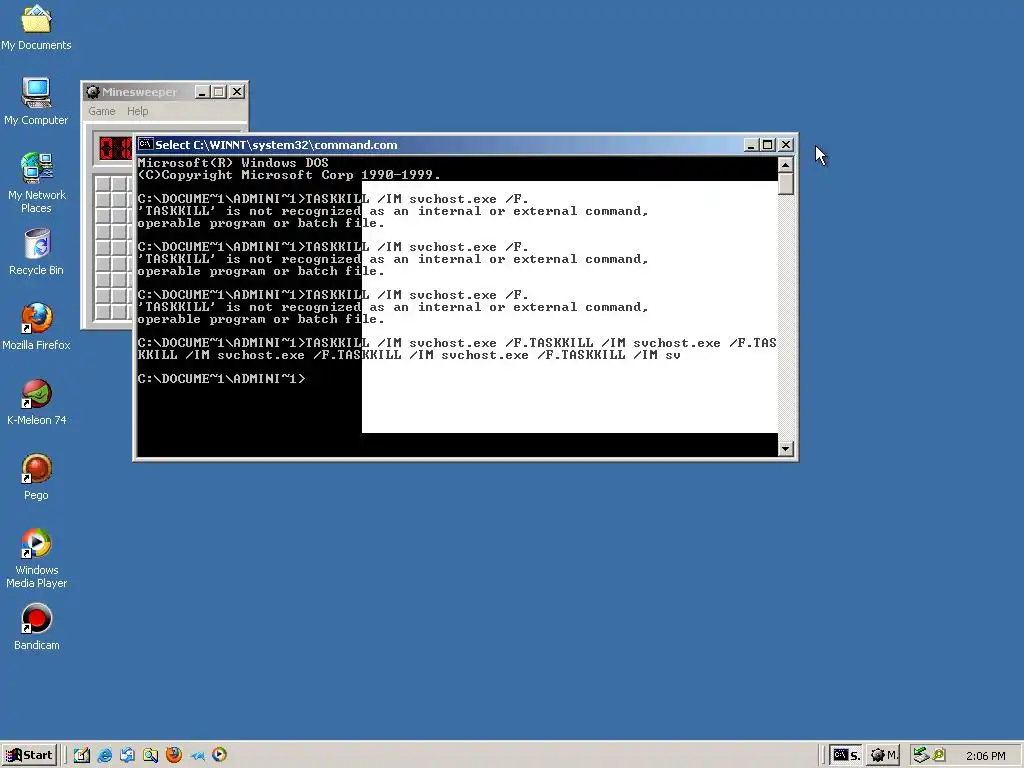Launch Firefox from the quick launch bar
Screen dimensions: 1024x768
(174, 755)
